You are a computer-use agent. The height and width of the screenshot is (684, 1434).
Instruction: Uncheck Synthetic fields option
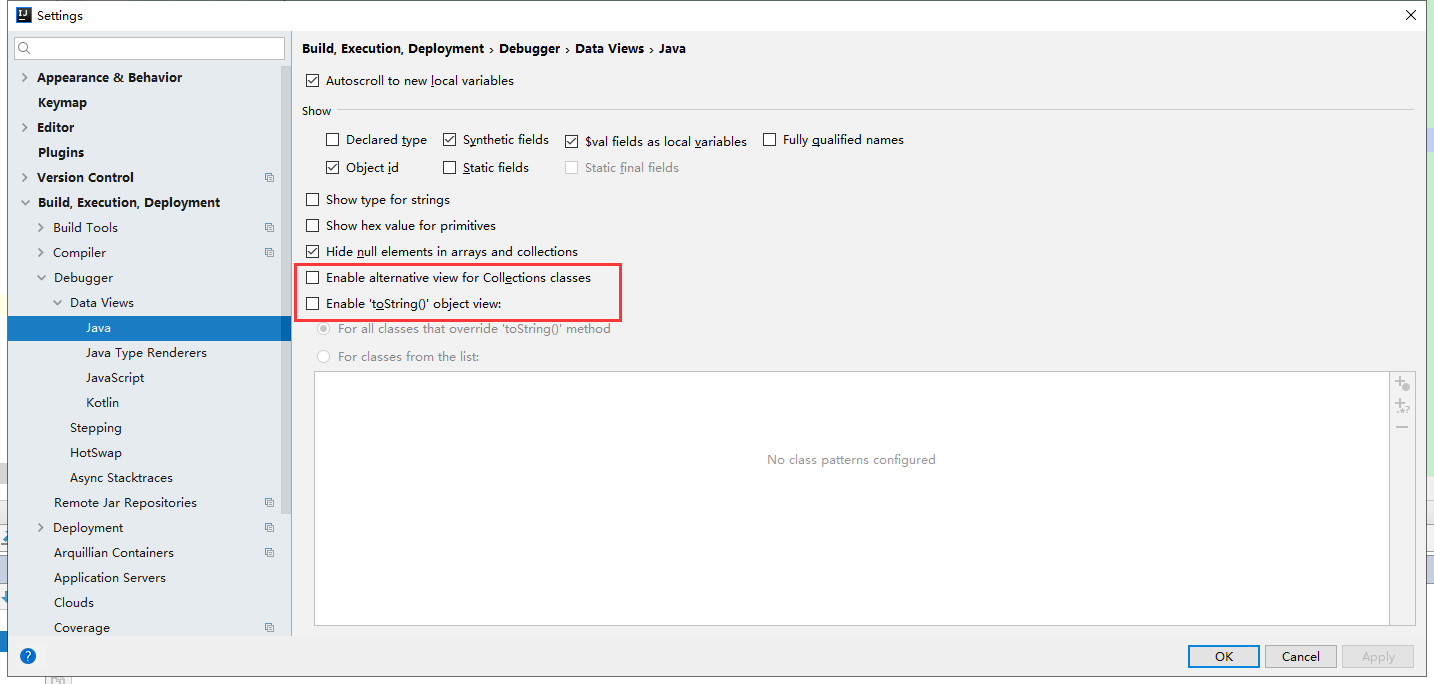(450, 140)
